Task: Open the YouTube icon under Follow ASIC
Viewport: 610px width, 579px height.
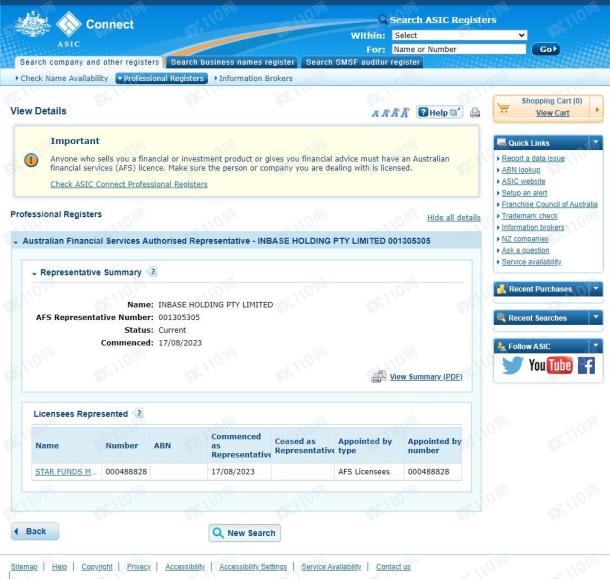Action: [x=550, y=365]
